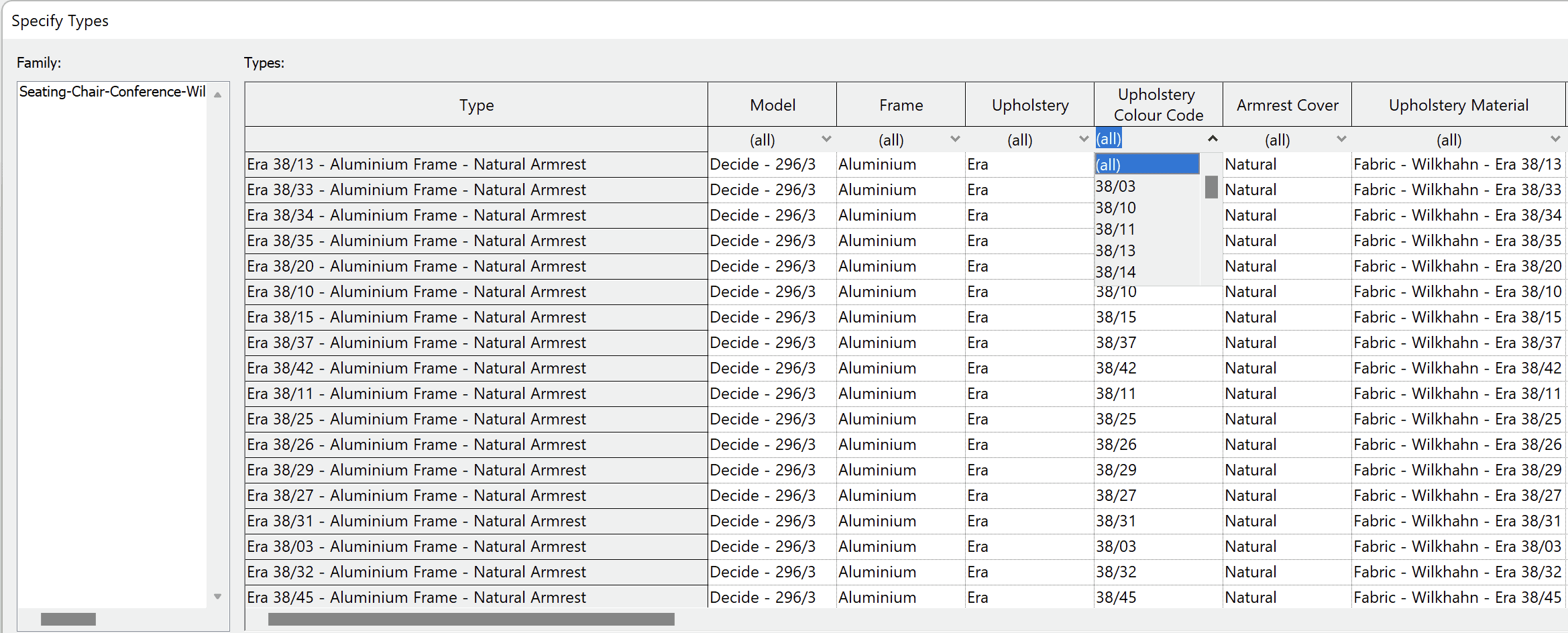Open the Model filter dropdown
The height and width of the screenshot is (633, 1568).
click(826, 139)
